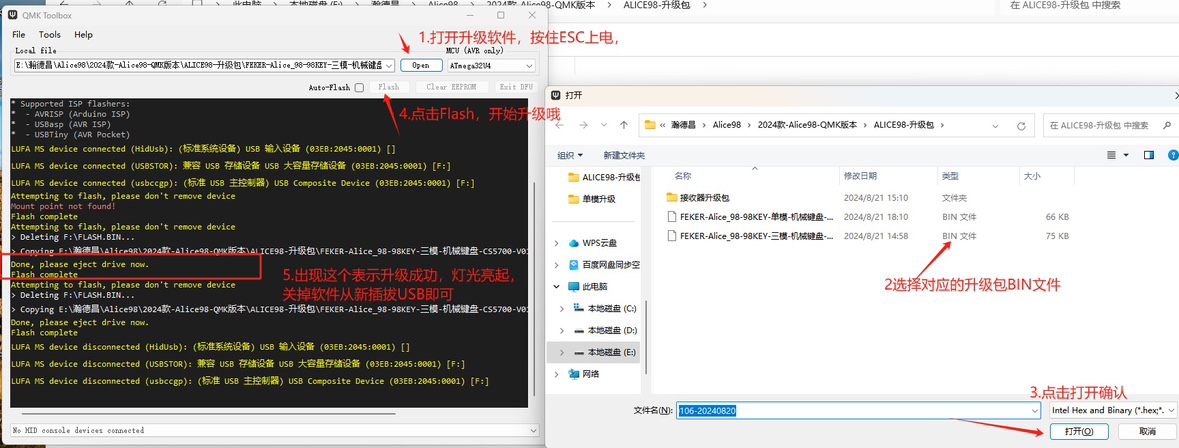Open the Tools menu
The height and width of the screenshot is (448, 1179).
coord(50,34)
